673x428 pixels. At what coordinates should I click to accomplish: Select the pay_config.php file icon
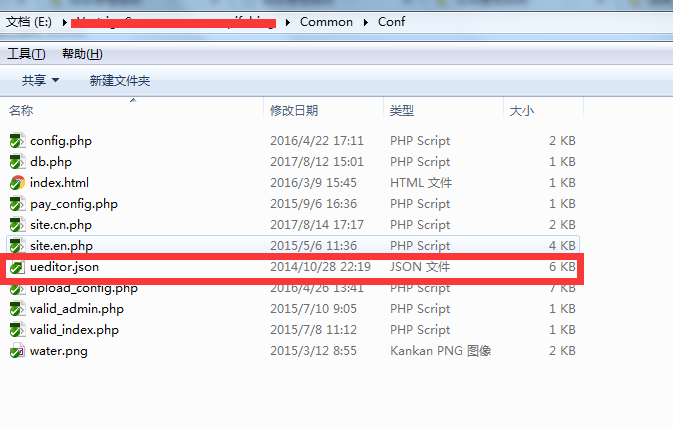(17, 204)
